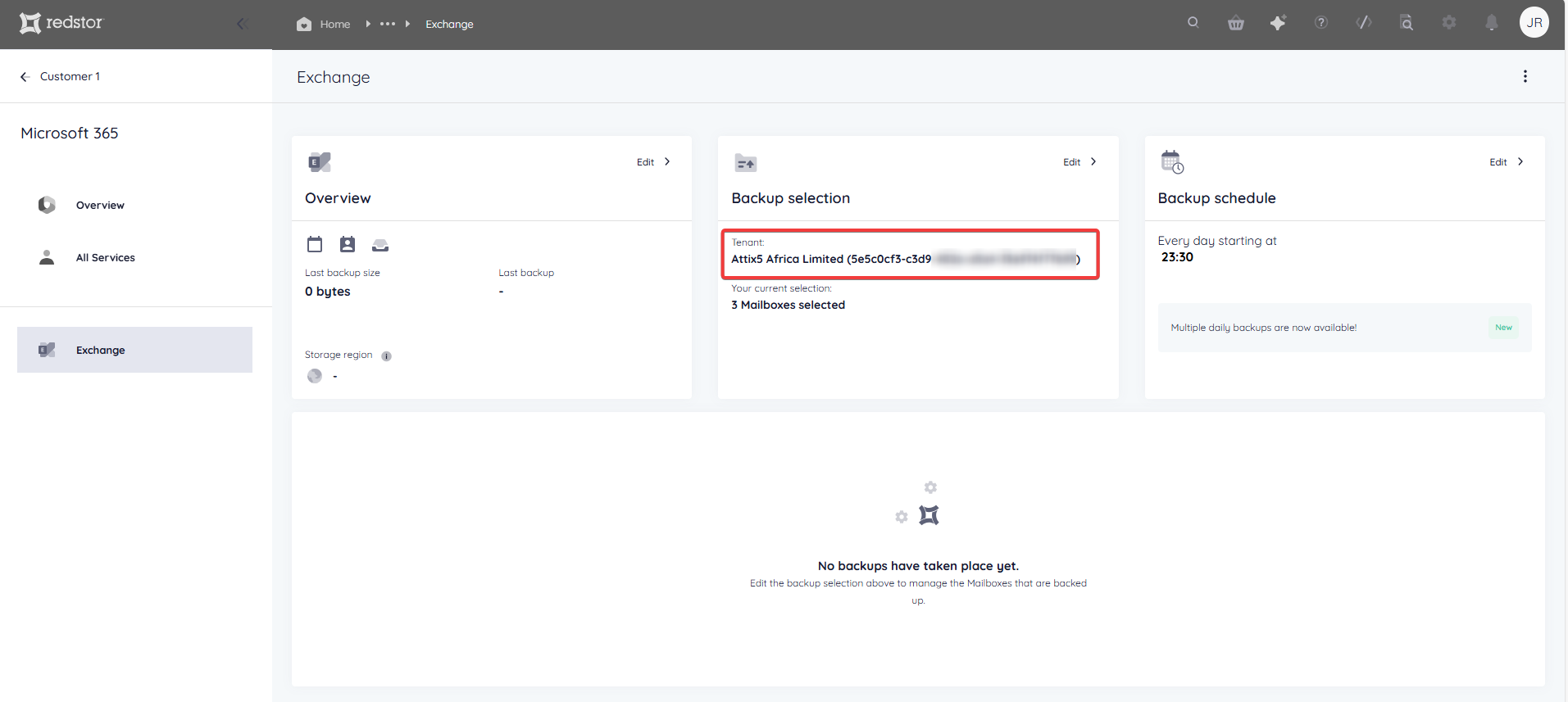
Task: Click the Exchange icon in Overview card
Action: coord(319,162)
